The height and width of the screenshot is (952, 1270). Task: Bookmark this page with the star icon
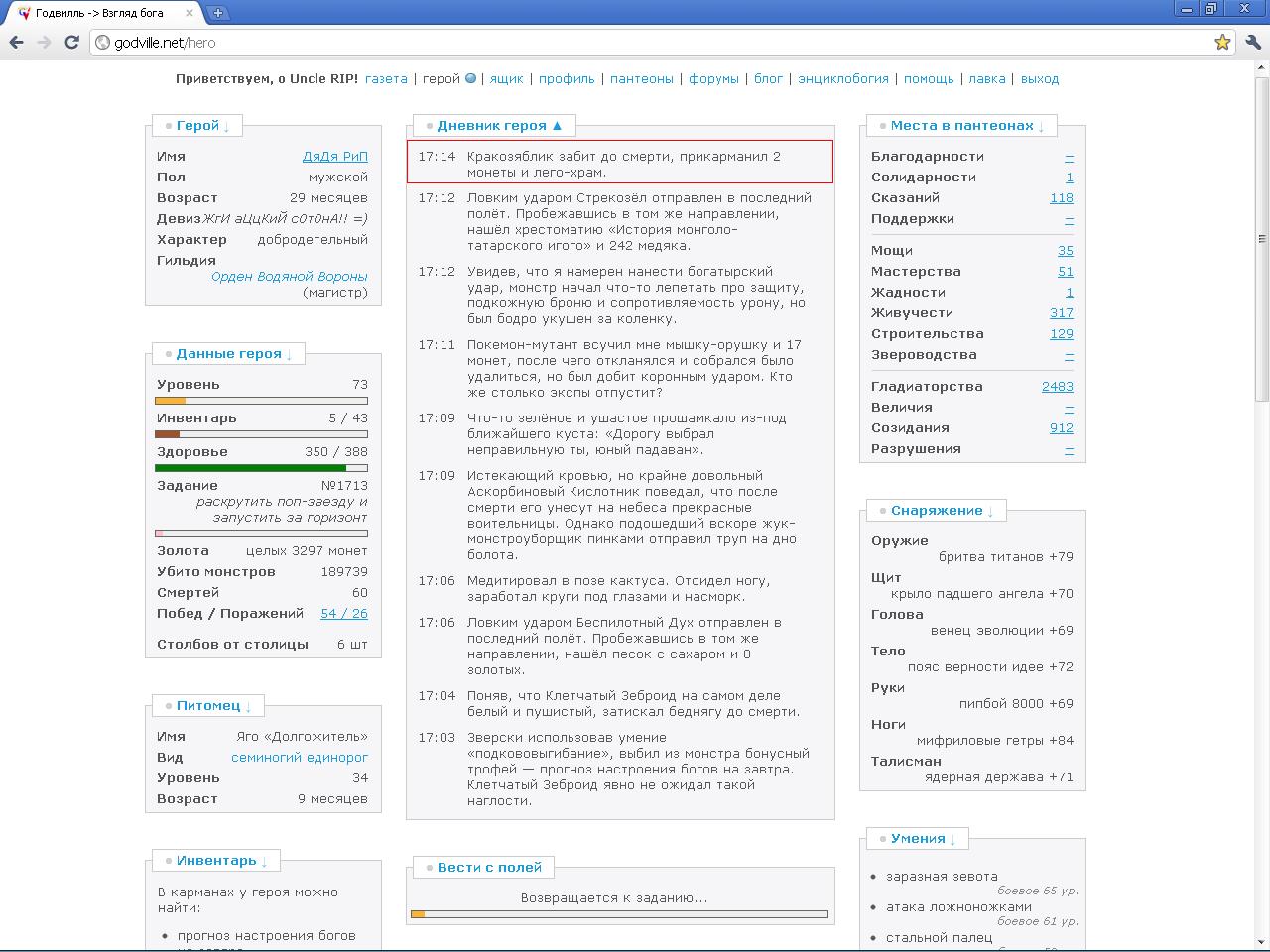coord(1222,42)
